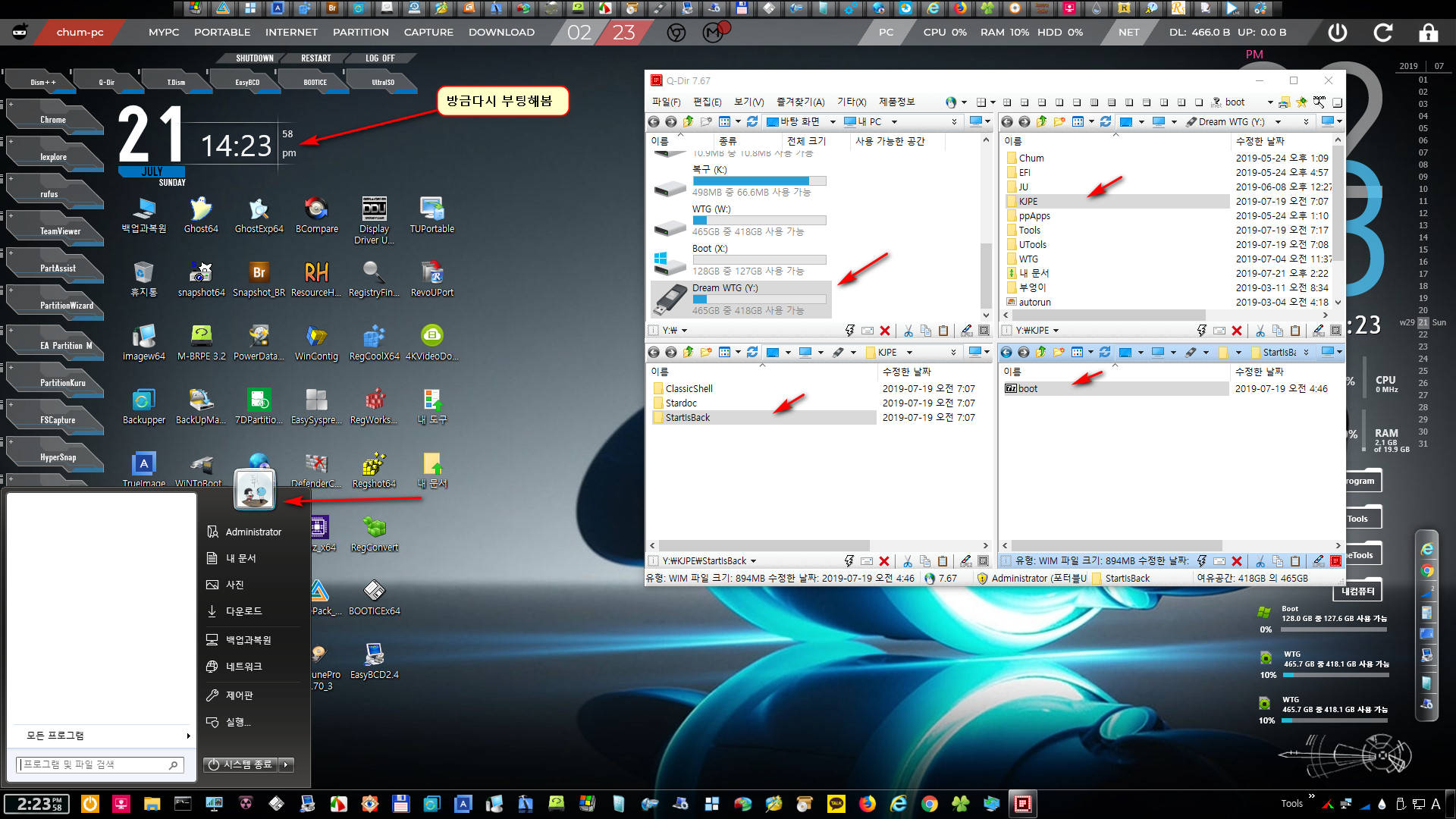Screen dimensions: 1456x819
Task: Refresh the top-left Q-Dir pane
Action: (x=752, y=121)
